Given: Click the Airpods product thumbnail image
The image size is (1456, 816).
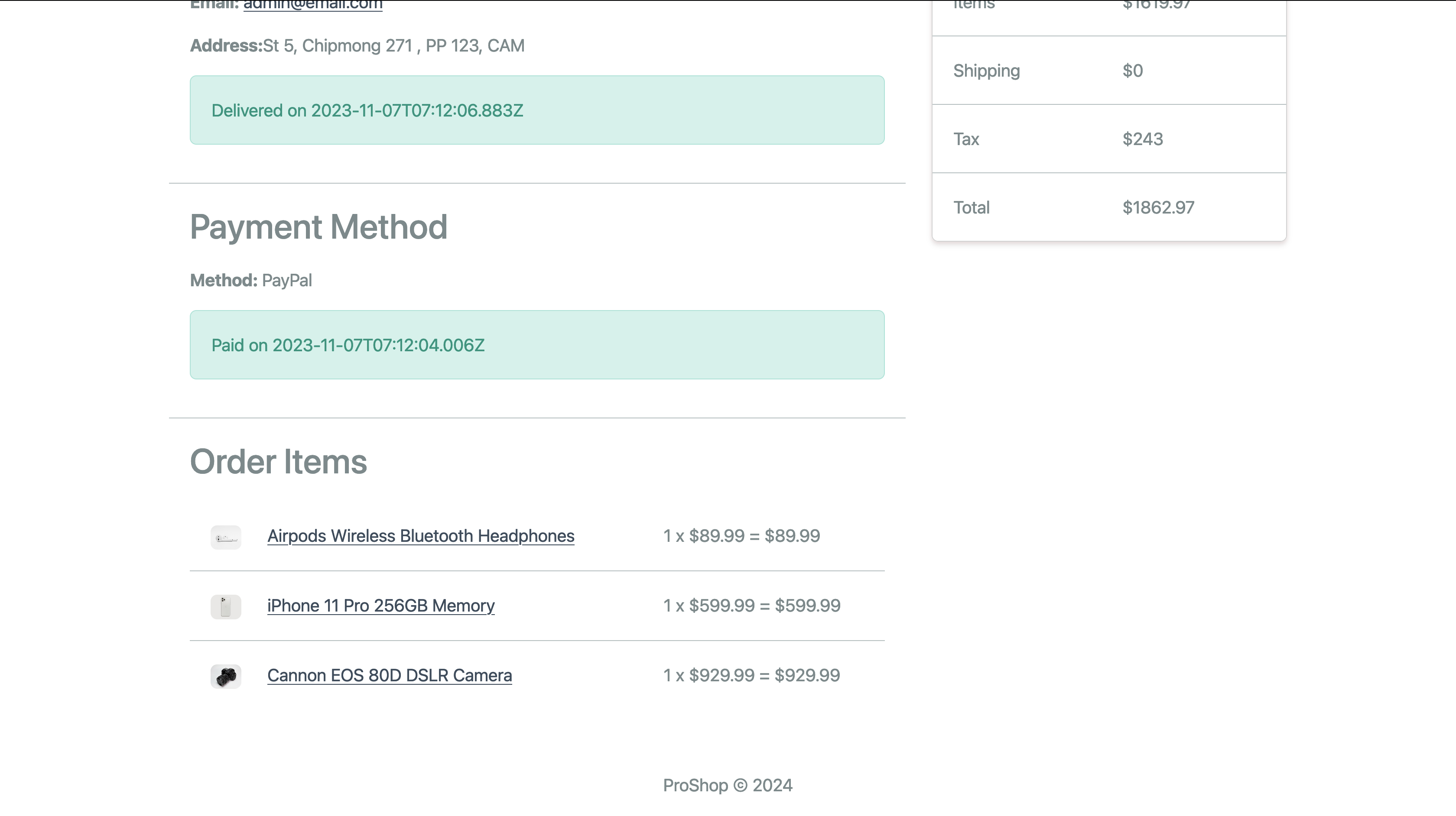Looking at the screenshot, I should tap(225, 537).
